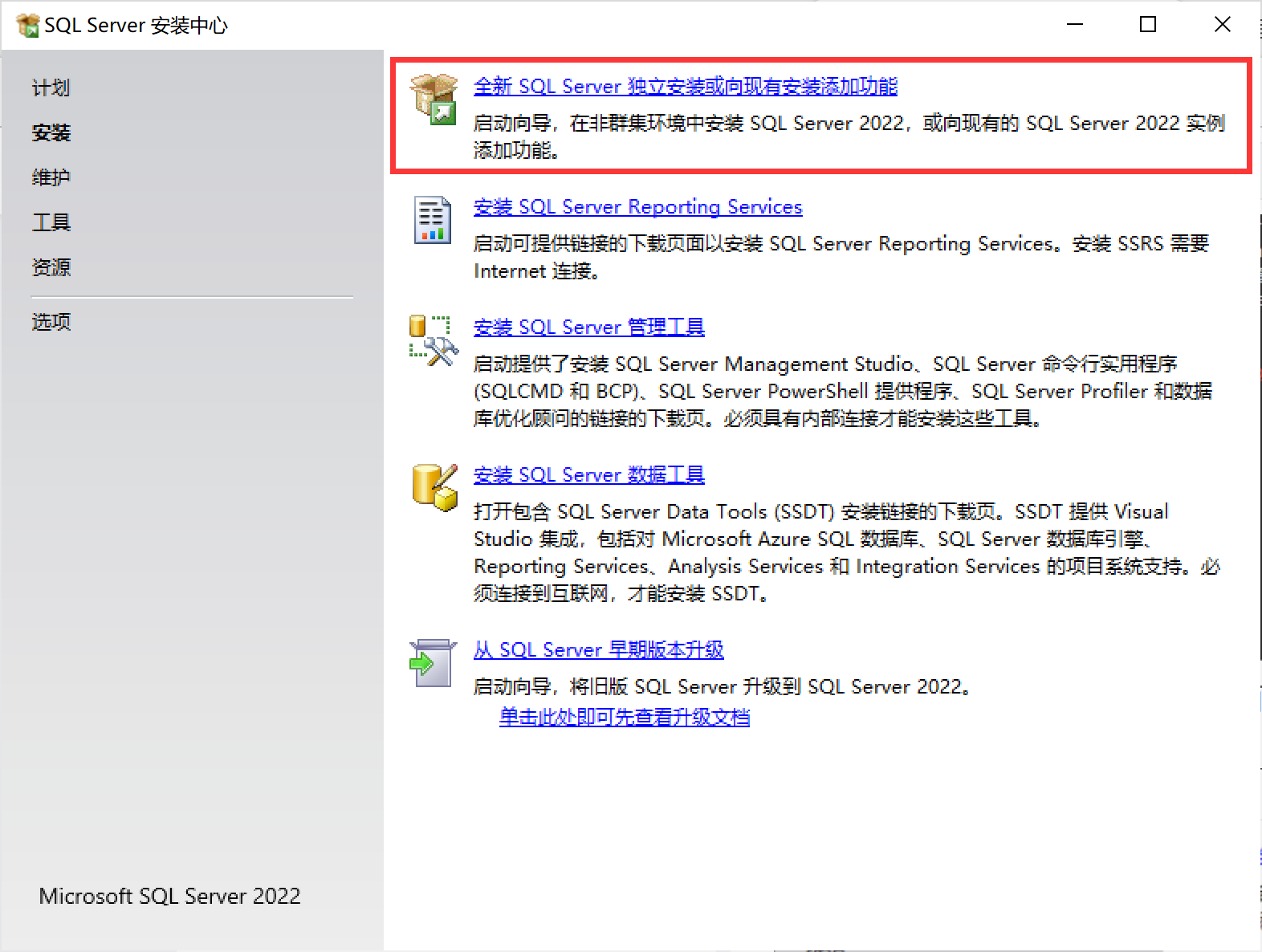This screenshot has height=952, width=1262.
Task: Maximize the SQL Server 安装中心 window
Action: click(1148, 25)
